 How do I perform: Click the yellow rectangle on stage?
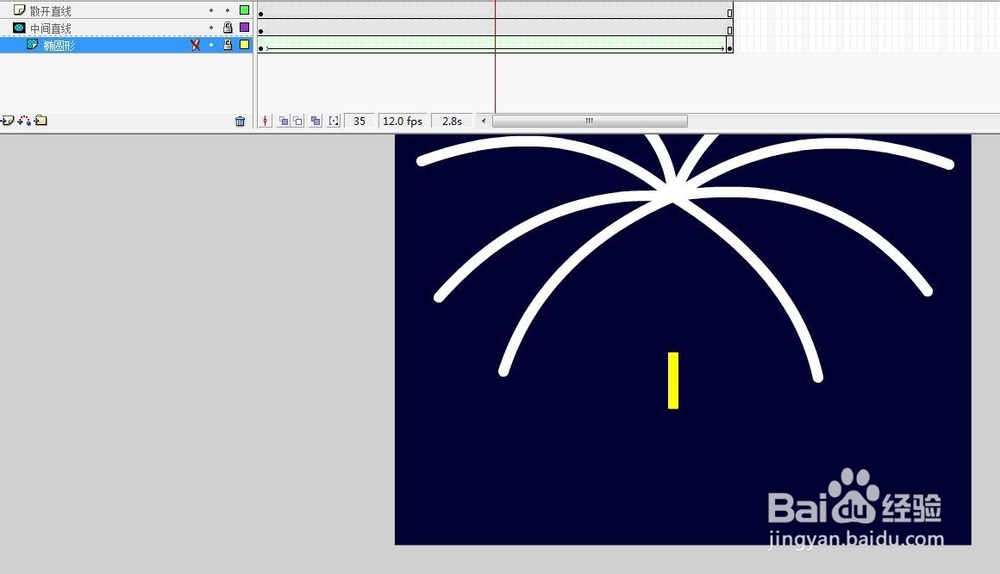click(673, 380)
